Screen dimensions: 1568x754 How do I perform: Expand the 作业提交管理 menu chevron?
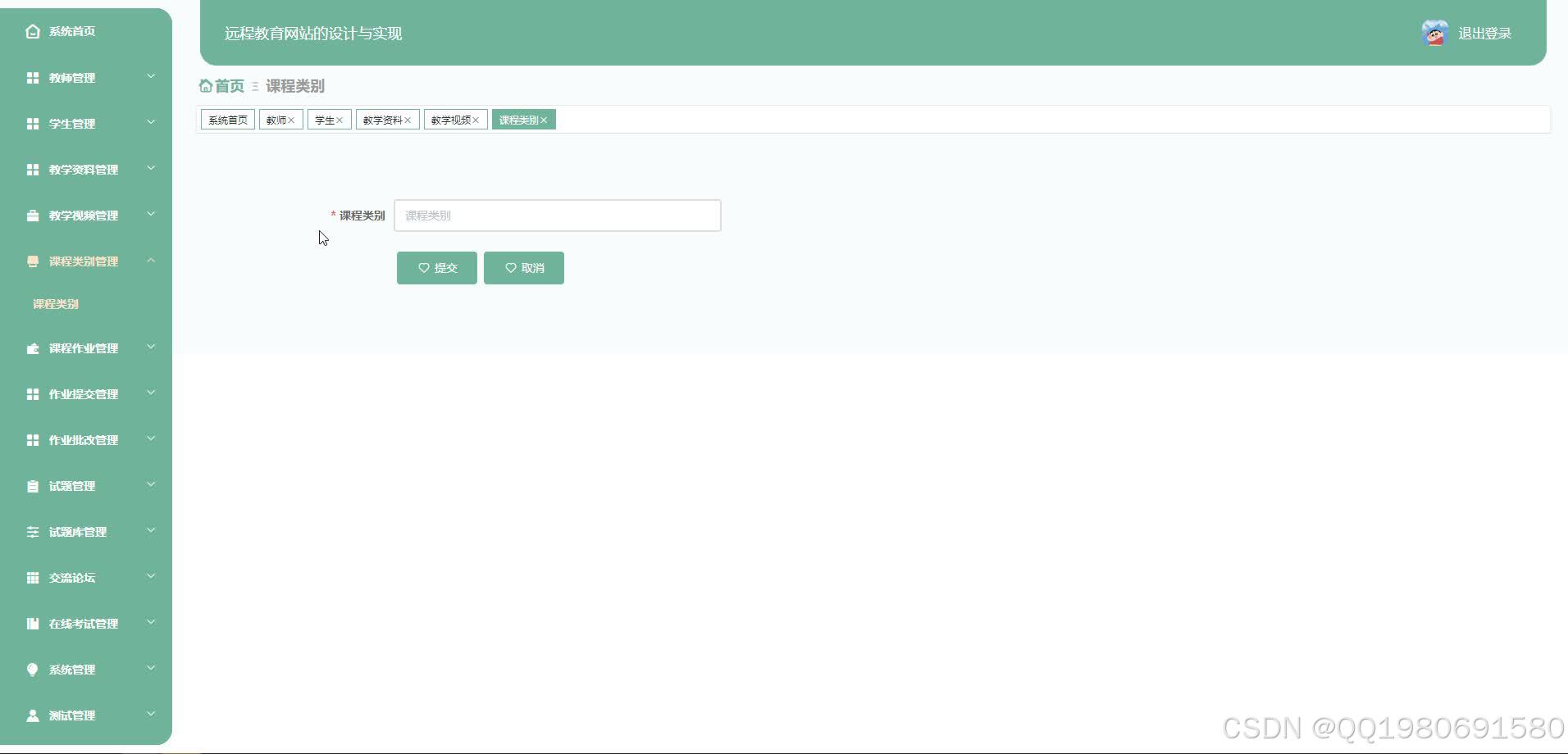(x=151, y=393)
